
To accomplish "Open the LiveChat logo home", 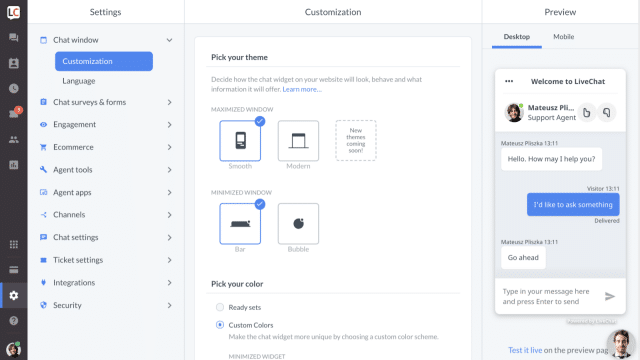I will click(13, 12).
